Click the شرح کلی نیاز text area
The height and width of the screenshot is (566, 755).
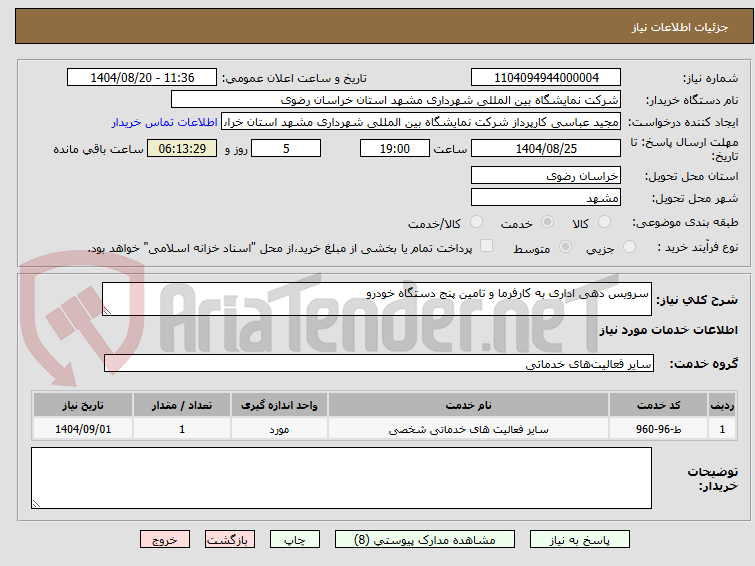click(377, 299)
